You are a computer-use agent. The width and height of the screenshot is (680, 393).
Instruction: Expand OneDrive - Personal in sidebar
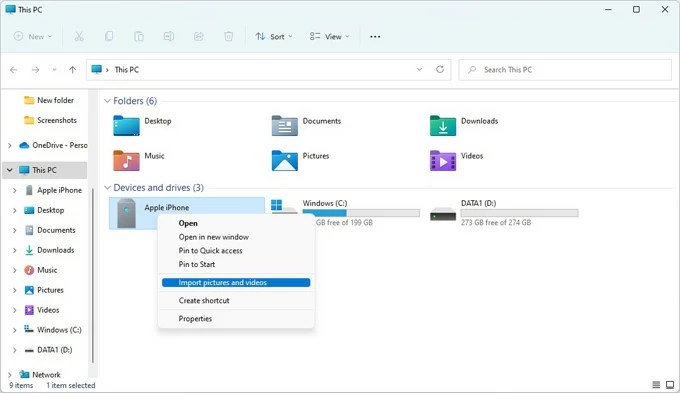coord(10,145)
